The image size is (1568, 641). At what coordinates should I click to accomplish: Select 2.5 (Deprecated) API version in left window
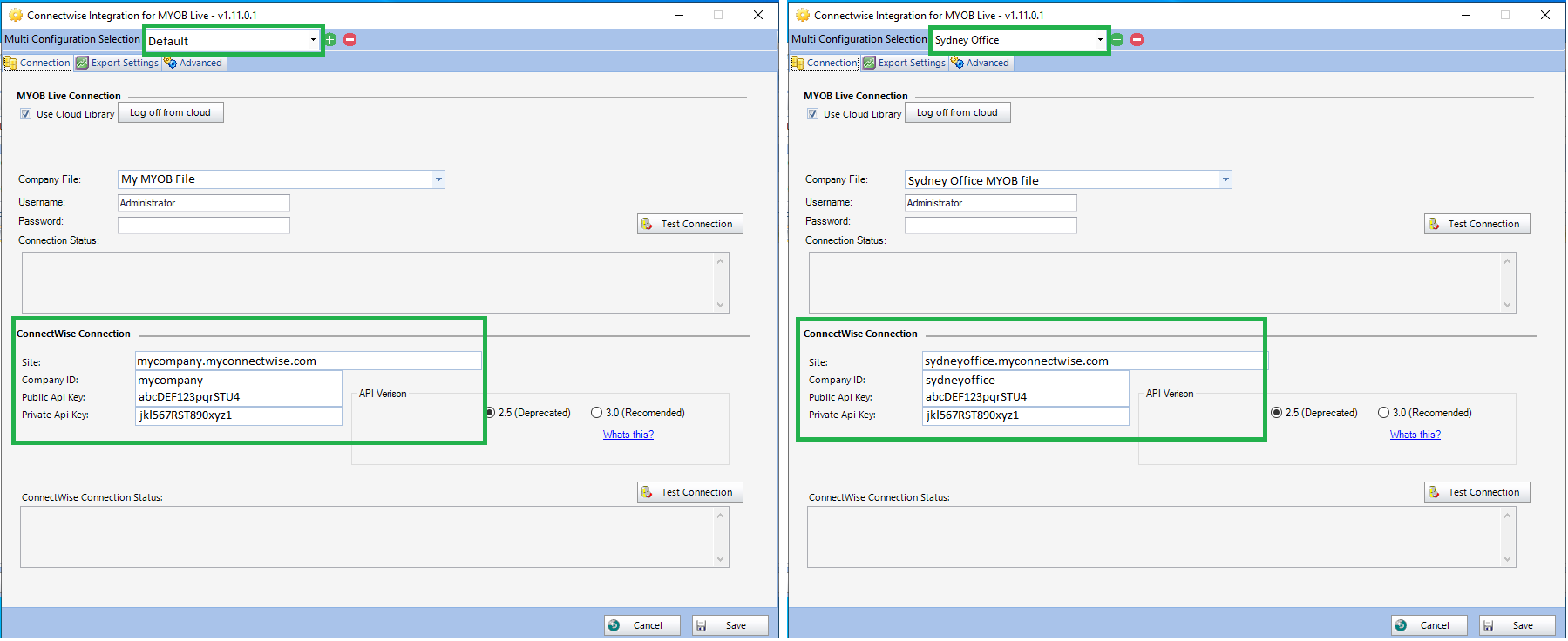[x=491, y=413]
